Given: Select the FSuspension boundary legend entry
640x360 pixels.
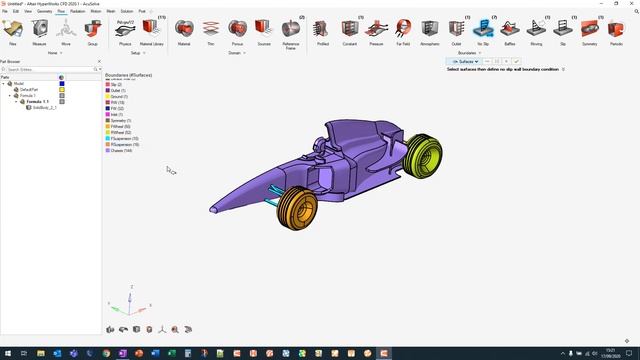Looking at the screenshot, I should [x=122, y=139].
